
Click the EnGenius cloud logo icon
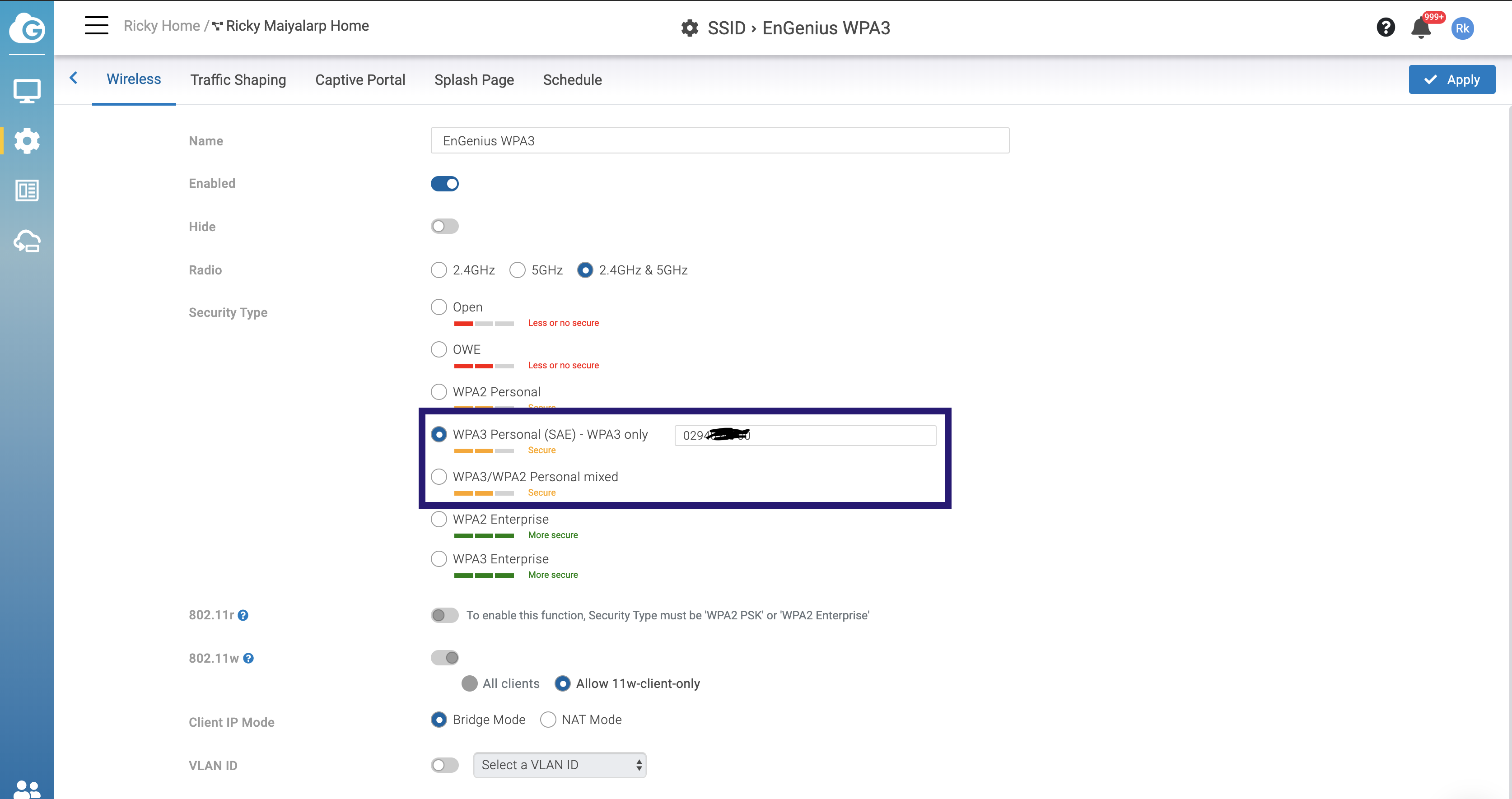coord(27,28)
